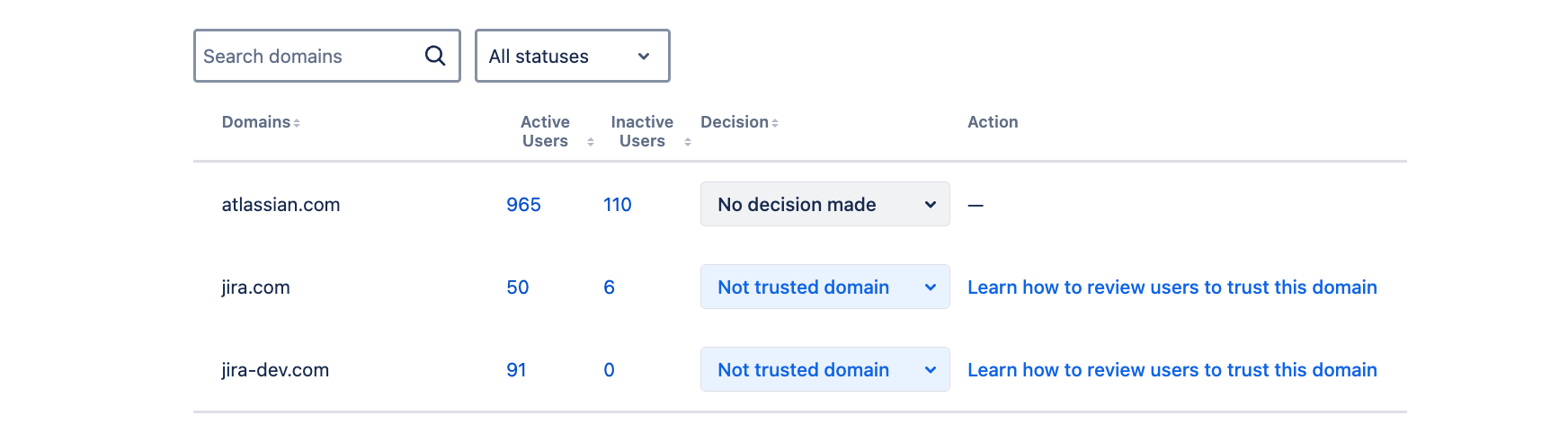View 110 inactive users for atlassian.com
The image size is (1568, 433).
(618, 205)
